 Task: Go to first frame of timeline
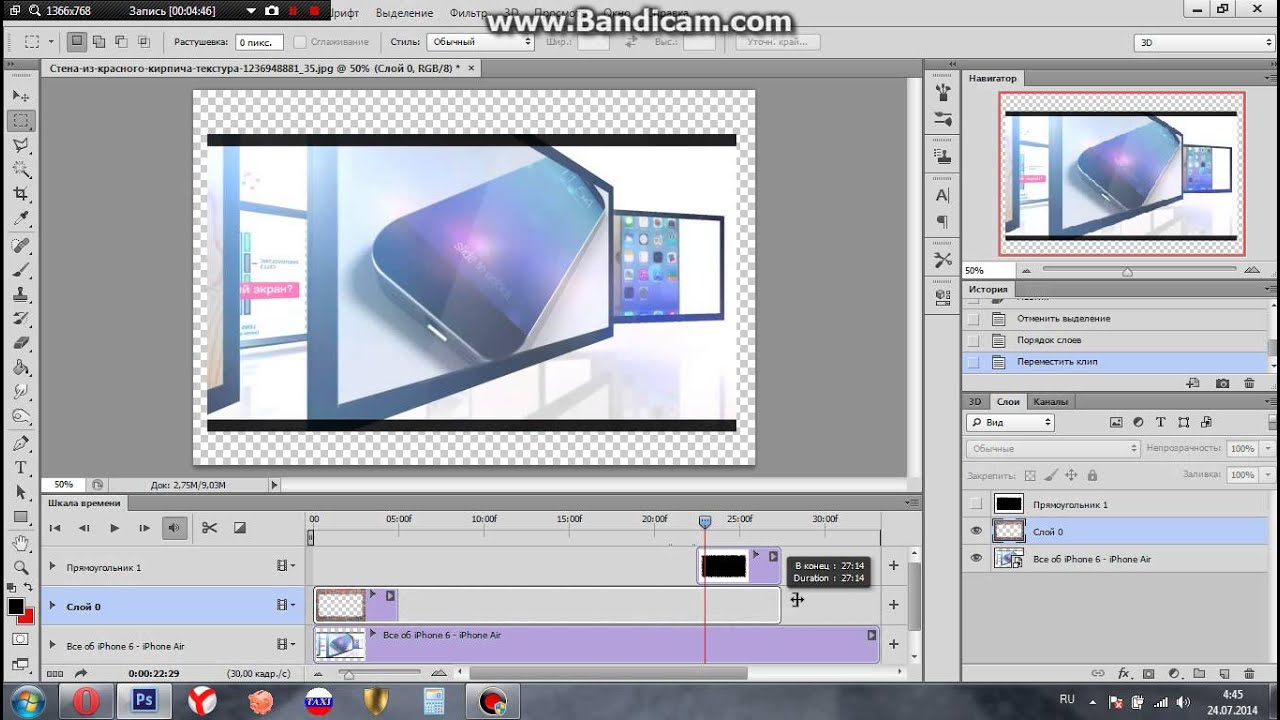point(55,528)
